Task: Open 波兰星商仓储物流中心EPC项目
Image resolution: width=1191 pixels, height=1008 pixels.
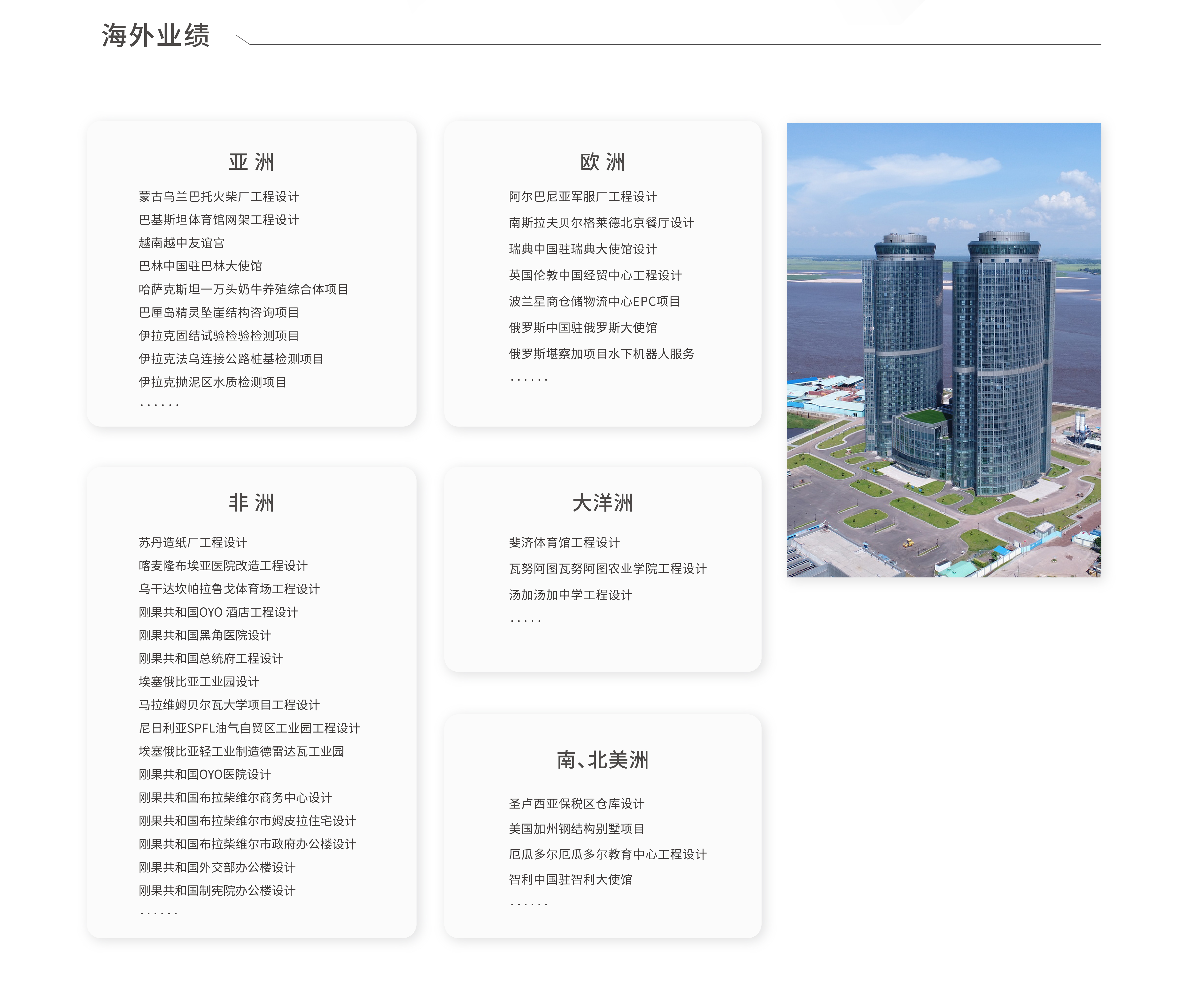Action: [x=594, y=302]
